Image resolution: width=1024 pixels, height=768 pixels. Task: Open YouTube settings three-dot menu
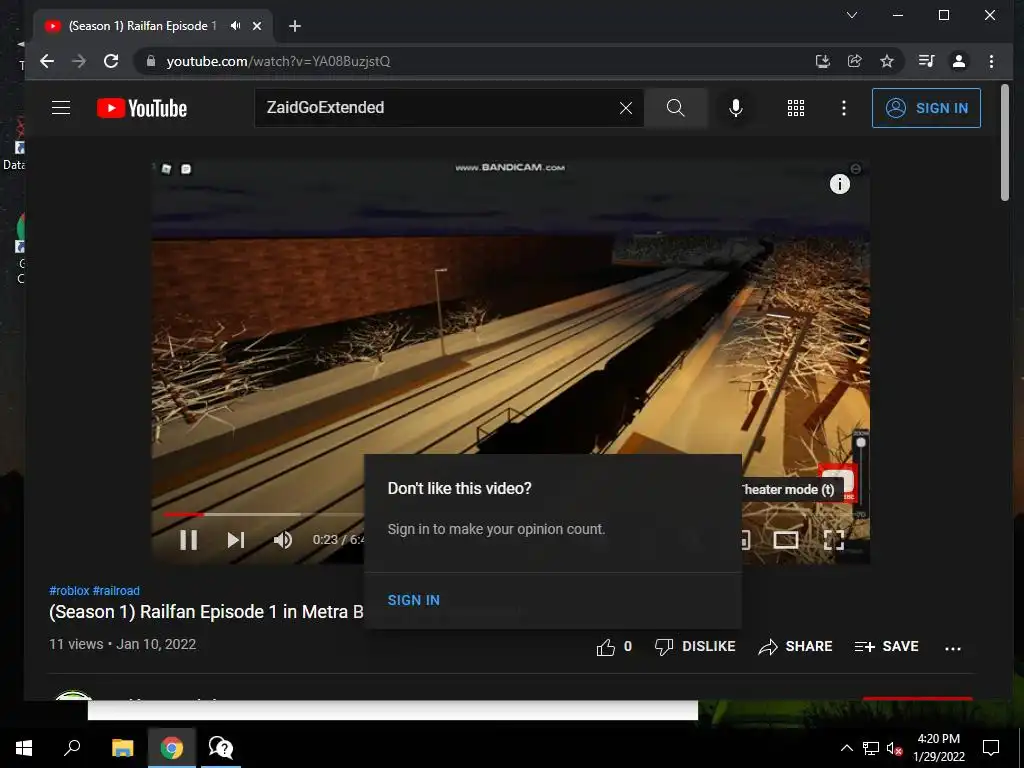click(844, 108)
